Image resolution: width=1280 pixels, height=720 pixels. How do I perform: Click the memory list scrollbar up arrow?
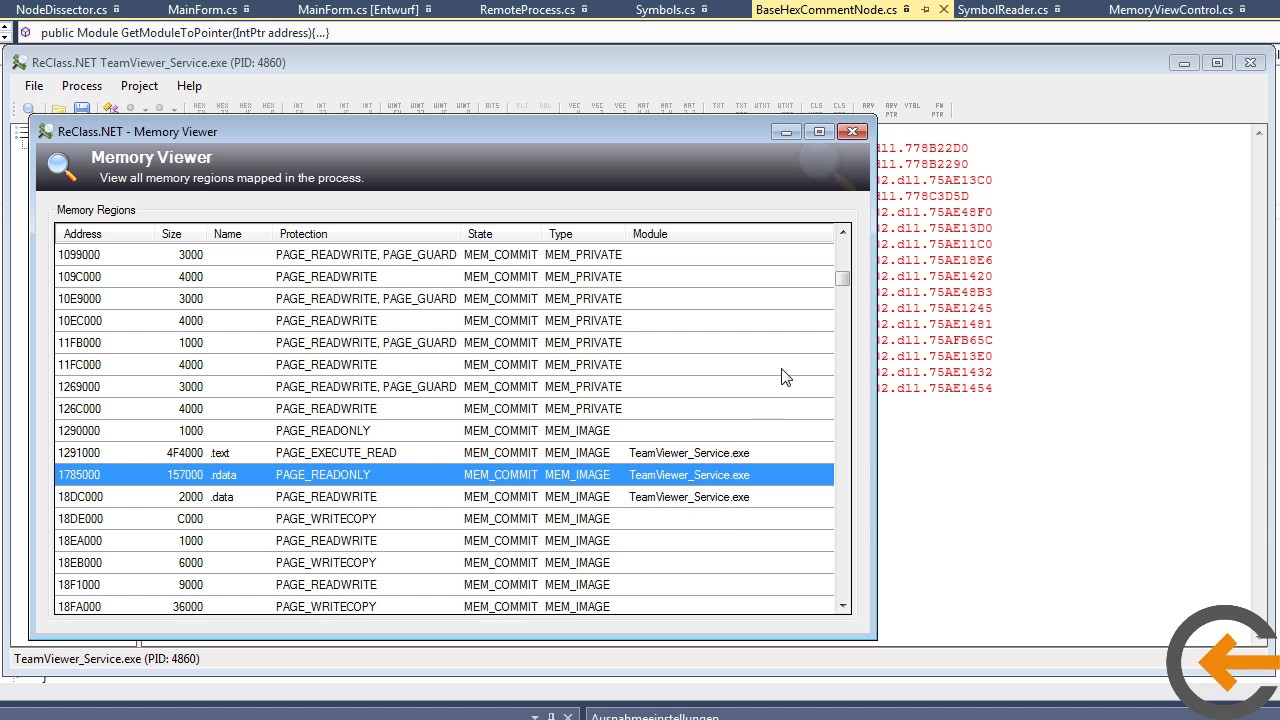(x=843, y=232)
